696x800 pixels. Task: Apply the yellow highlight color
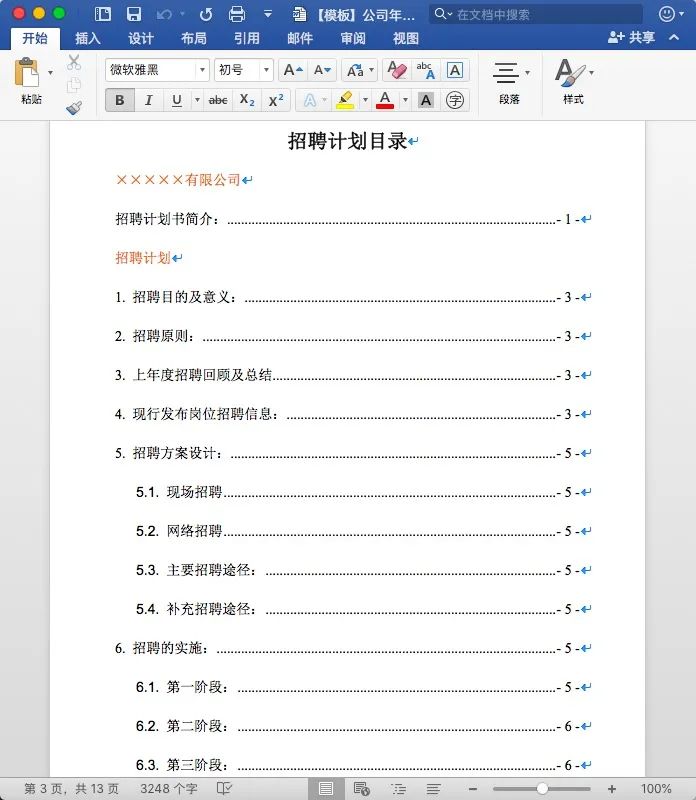[345, 100]
